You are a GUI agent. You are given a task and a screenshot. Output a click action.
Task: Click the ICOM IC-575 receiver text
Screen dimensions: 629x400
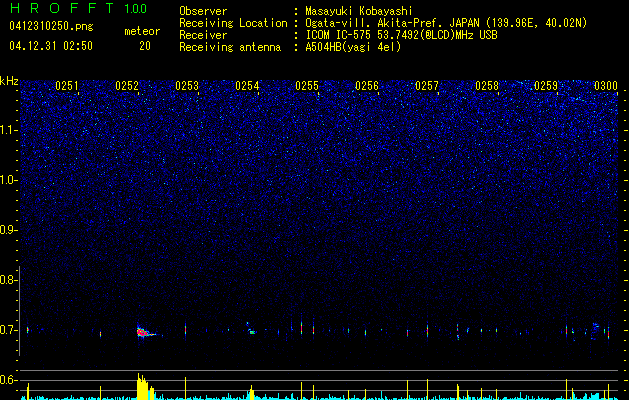(401, 35)
